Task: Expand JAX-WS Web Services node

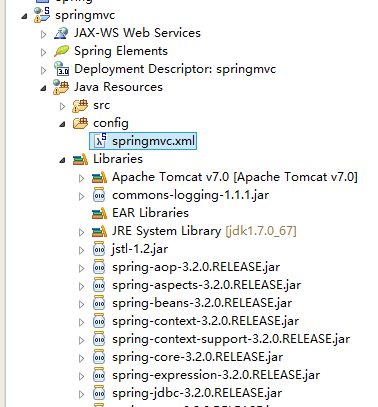Action: (x=43, y=34)
